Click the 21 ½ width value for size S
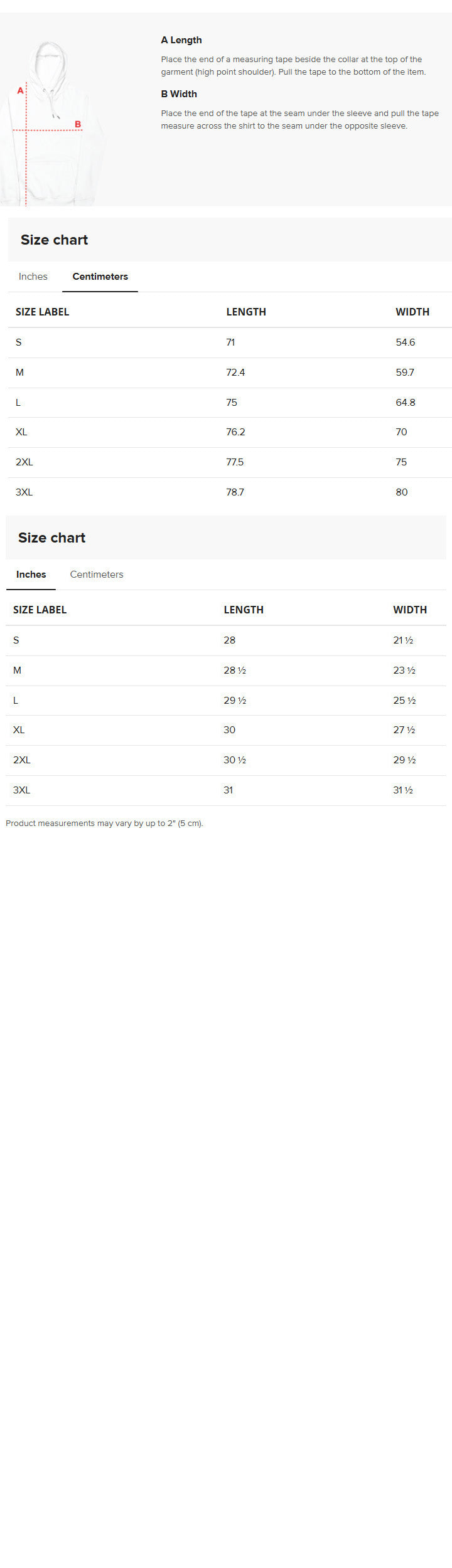 403,640
